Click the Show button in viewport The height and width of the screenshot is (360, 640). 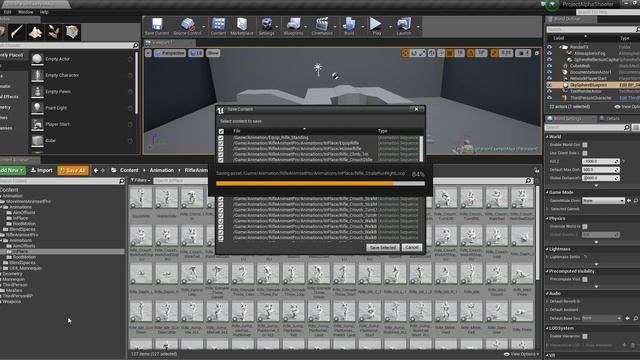click(213, 53)
